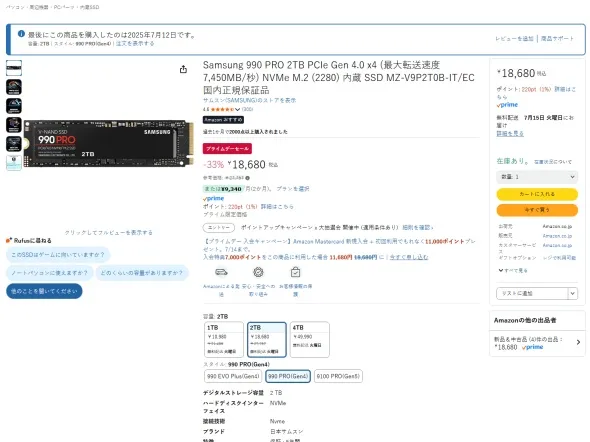Open the other sellers on Amazon arrow
The width and height of the screenshot is (590, 442).
click(x=578, y=342)
